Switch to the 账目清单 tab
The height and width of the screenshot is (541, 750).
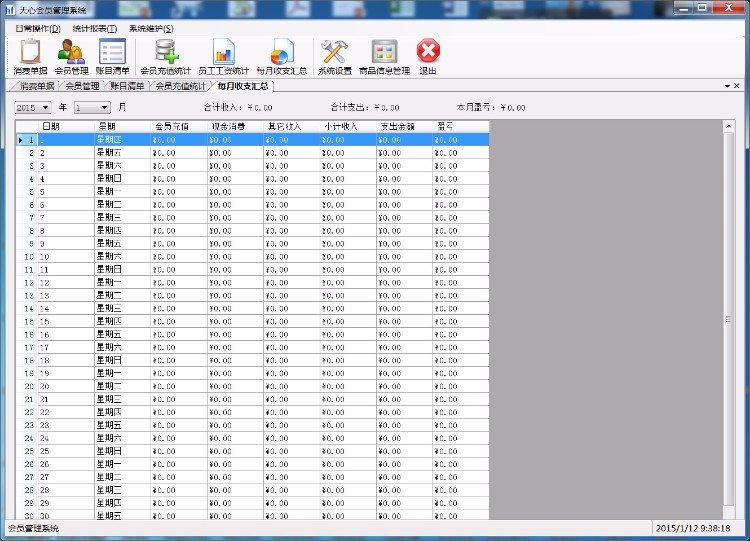127,86
